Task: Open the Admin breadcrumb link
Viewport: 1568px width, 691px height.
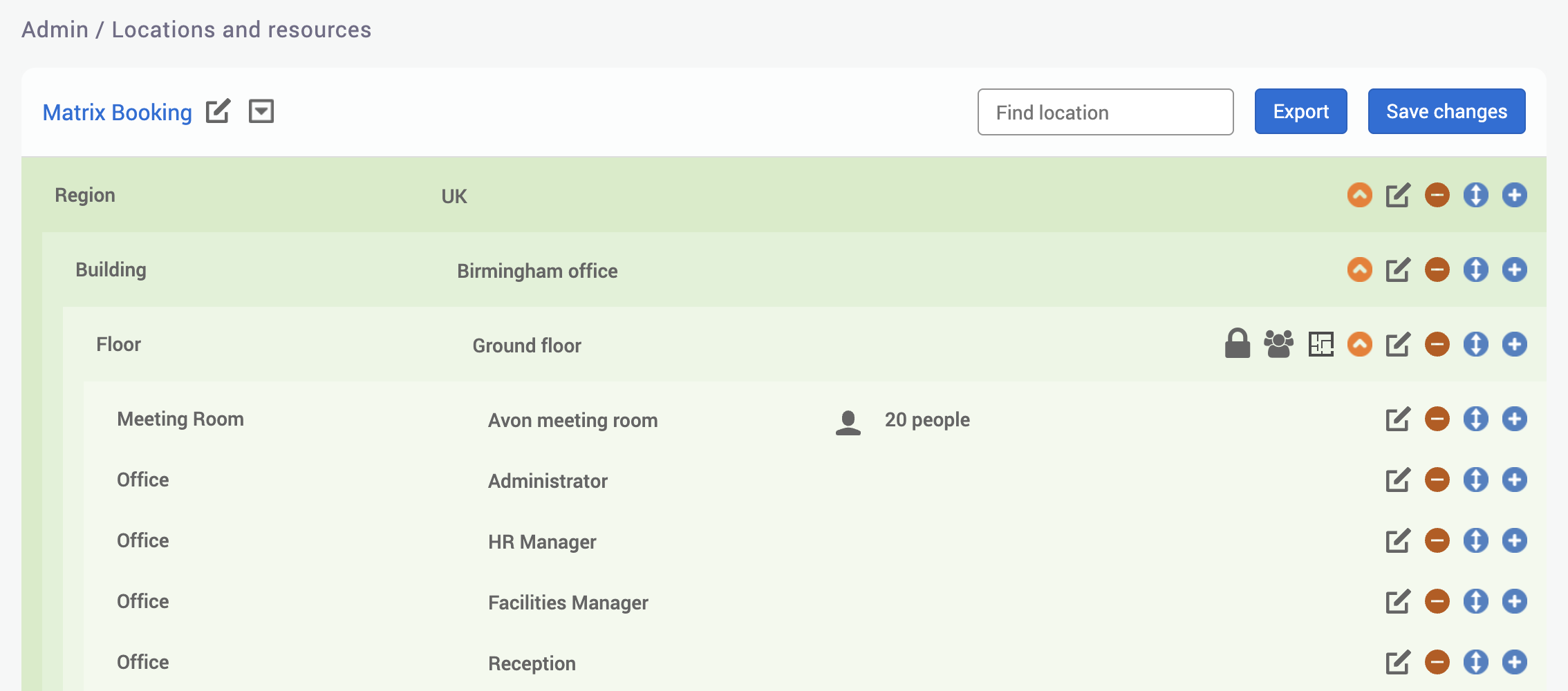Action: (53, 29)
